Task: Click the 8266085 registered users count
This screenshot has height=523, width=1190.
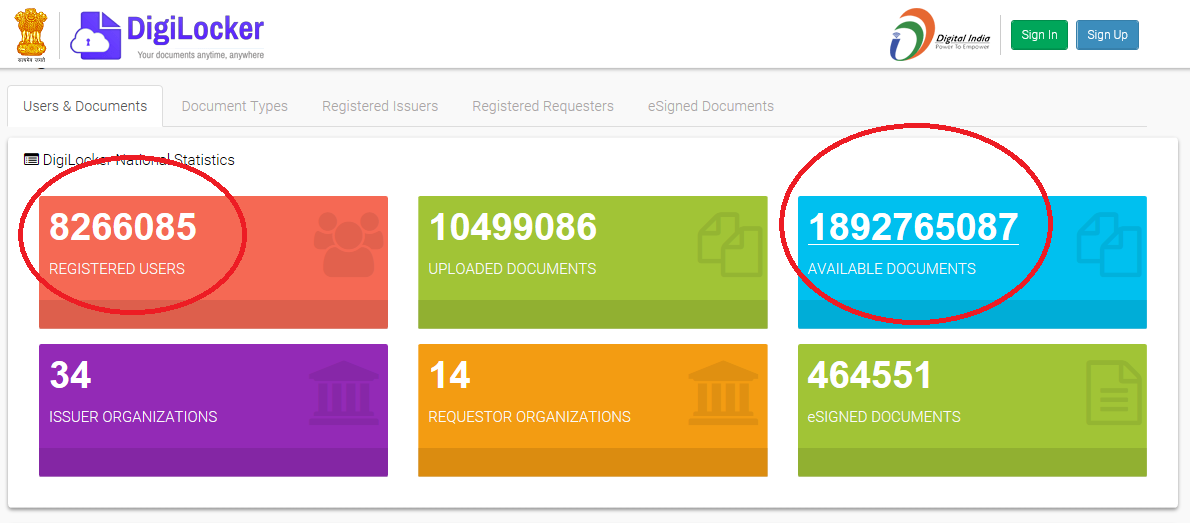Action: click(123, 227)
